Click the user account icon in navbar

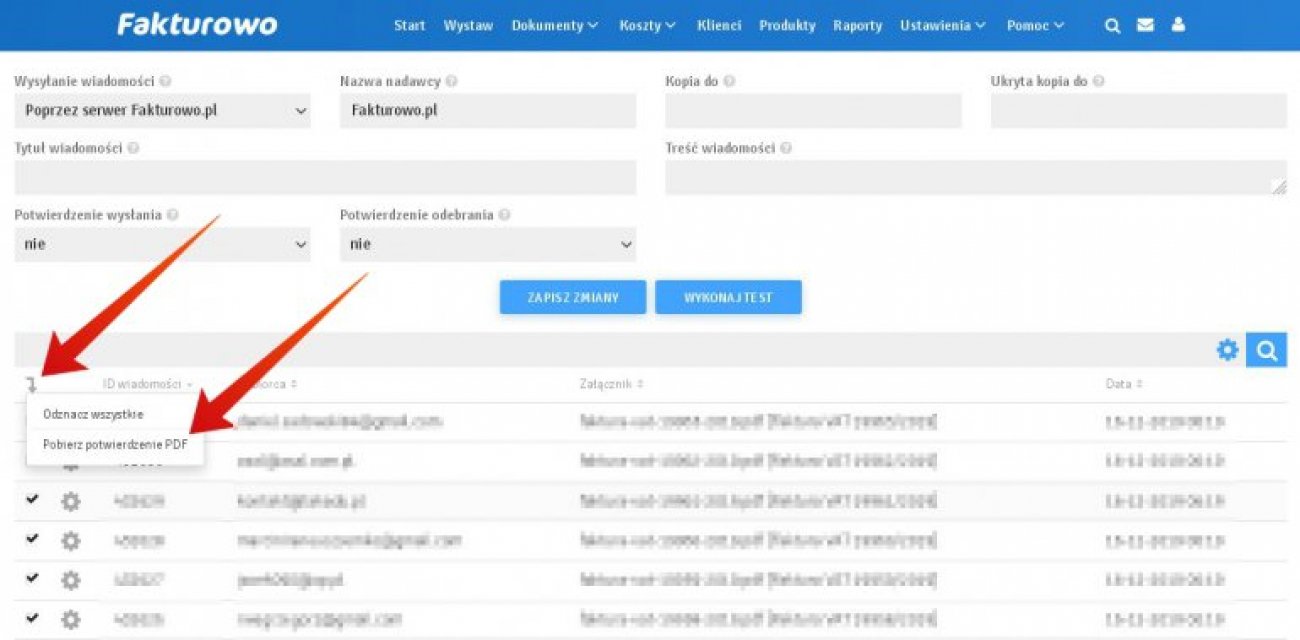(x=1178, y=26)
